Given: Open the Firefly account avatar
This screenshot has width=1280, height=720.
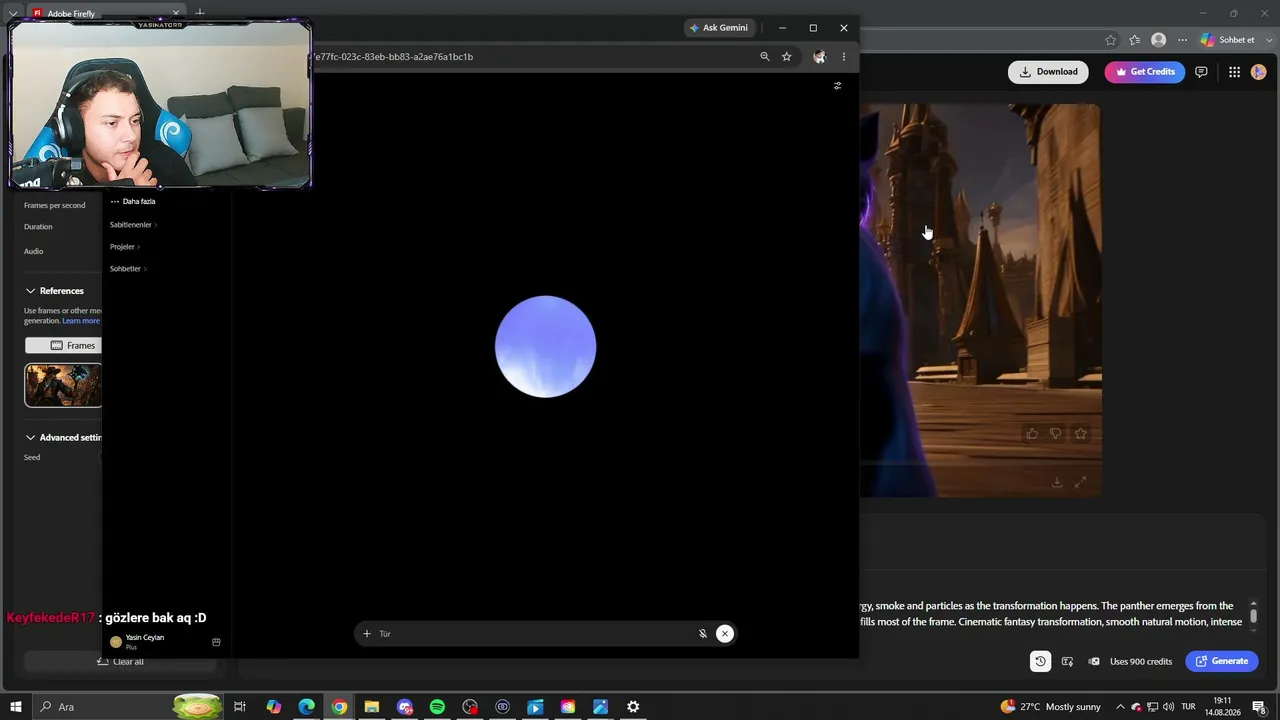Looking at the screenshot, I should click(x=1259, y=72).
